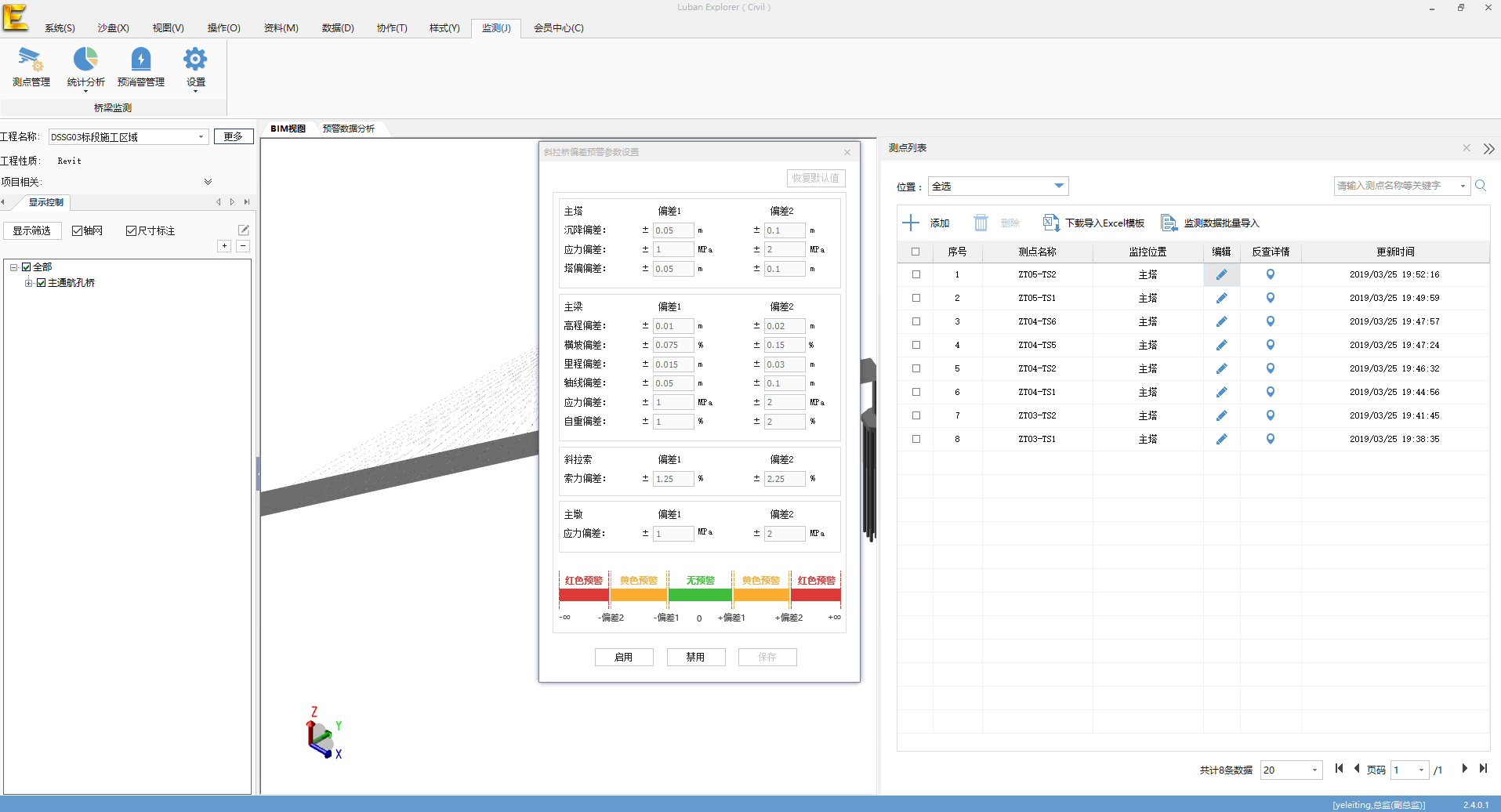Click the blue plus 添加 icon
The width and height of the screenshot is (1501, 812).
point(910,223)
